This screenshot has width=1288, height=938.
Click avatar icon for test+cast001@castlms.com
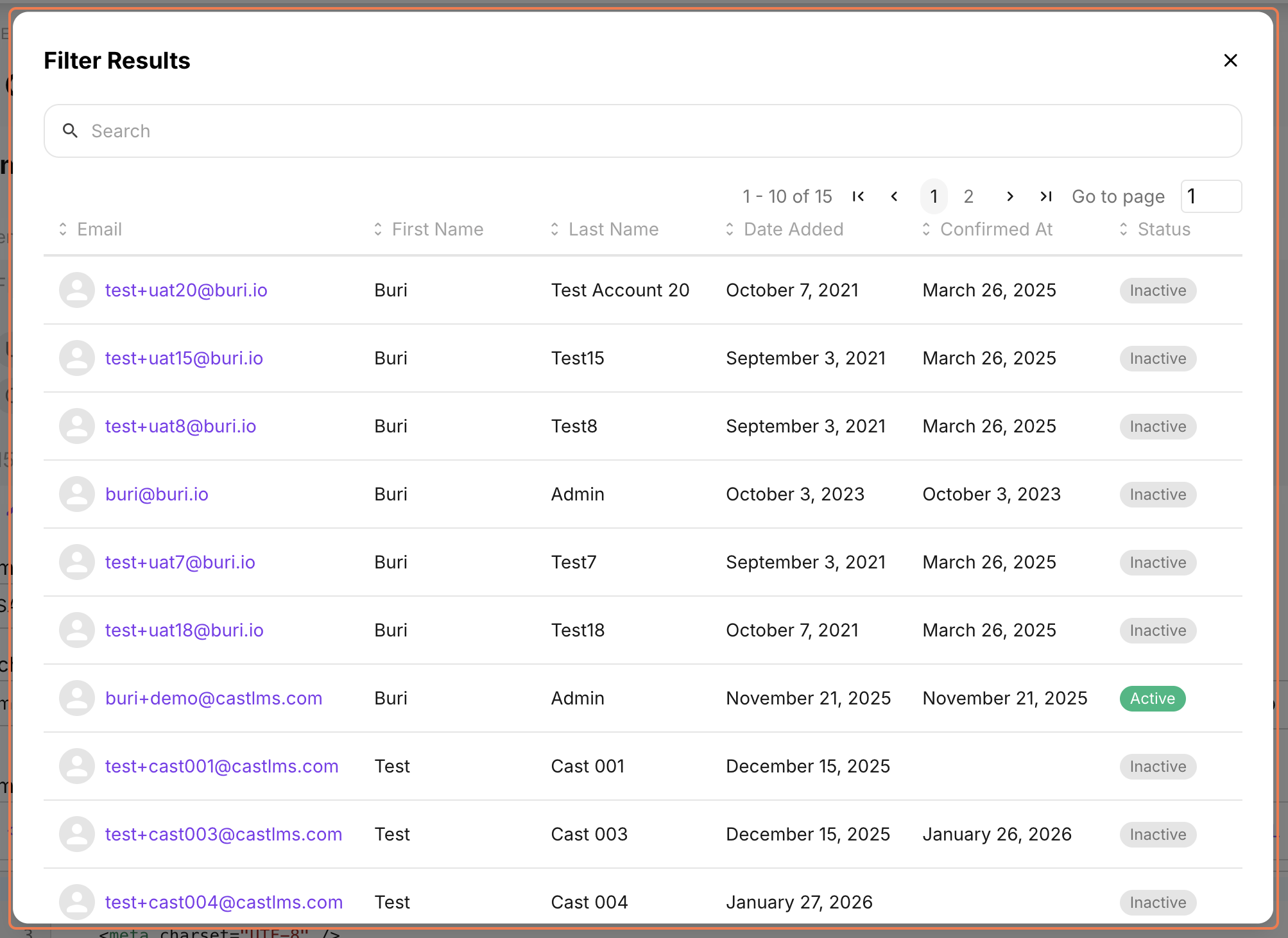click(77, 766)
